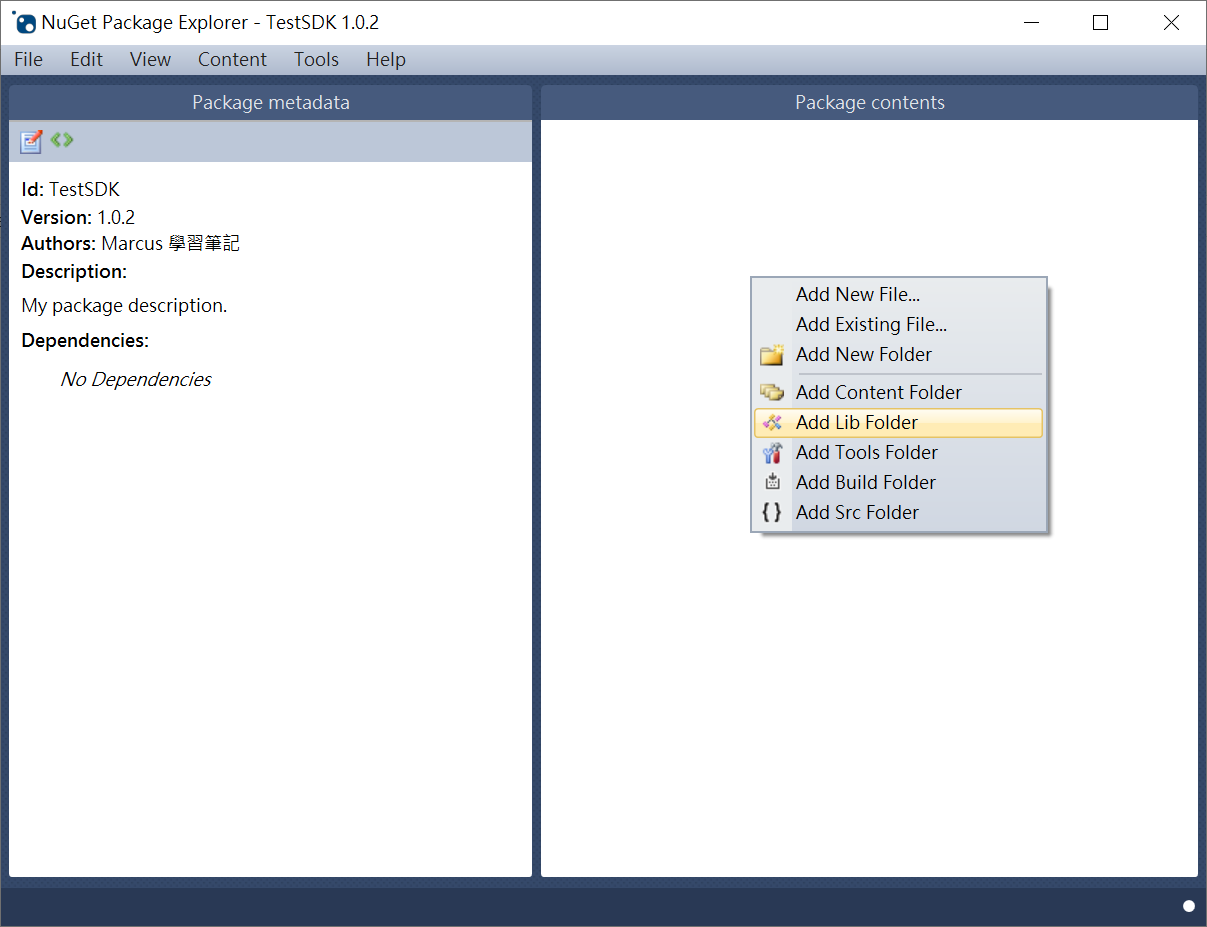The height and width of the screenshot is (927, 1207).
Task: Open the Content menu
Action: 232,59
